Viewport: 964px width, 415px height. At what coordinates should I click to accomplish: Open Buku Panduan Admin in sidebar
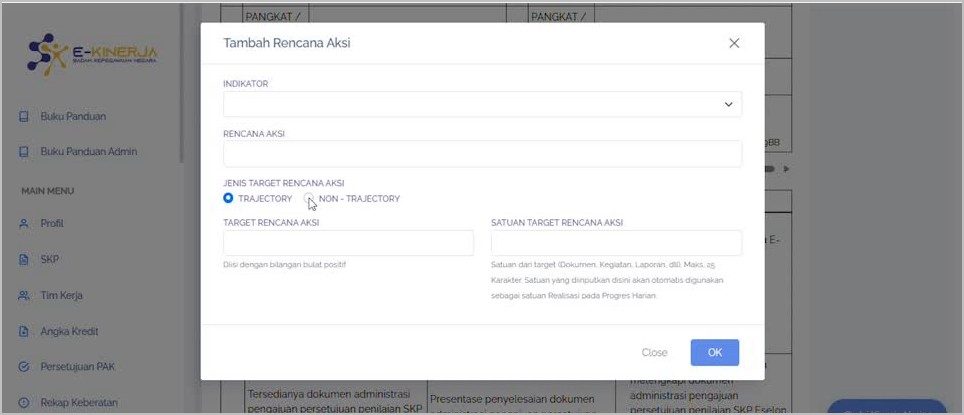[x=89, y=151]
